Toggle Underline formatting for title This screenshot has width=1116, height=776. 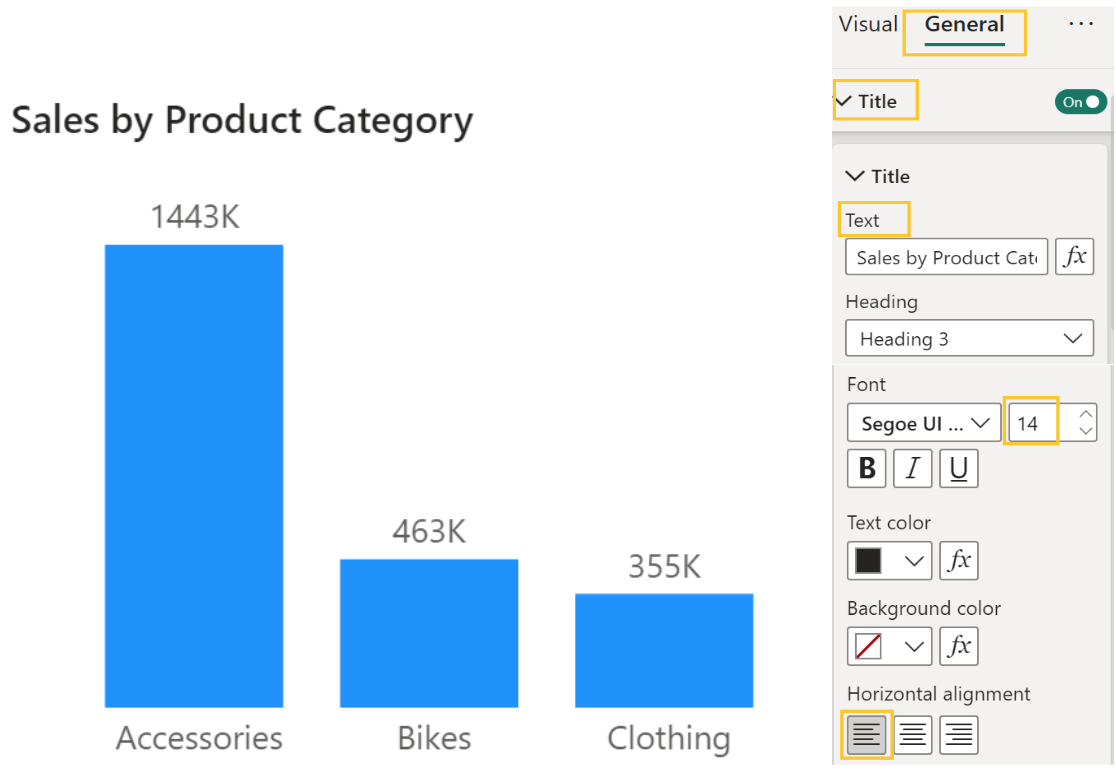[x=958, y=469]
